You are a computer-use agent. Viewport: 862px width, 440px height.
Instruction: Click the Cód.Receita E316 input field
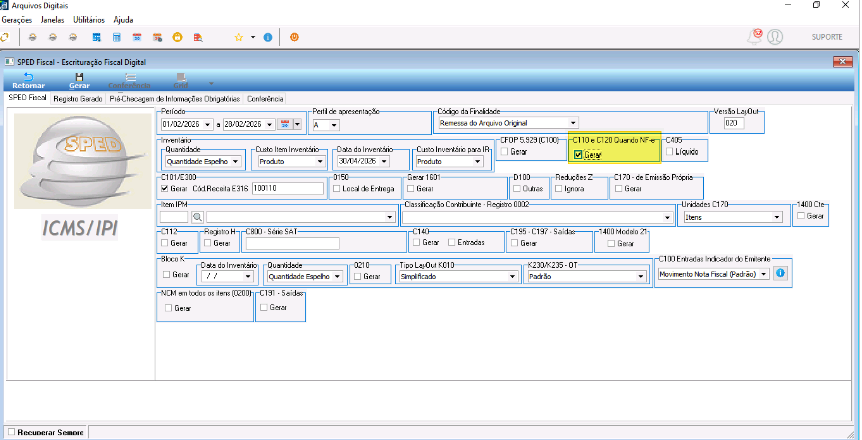tap(289, 188)
